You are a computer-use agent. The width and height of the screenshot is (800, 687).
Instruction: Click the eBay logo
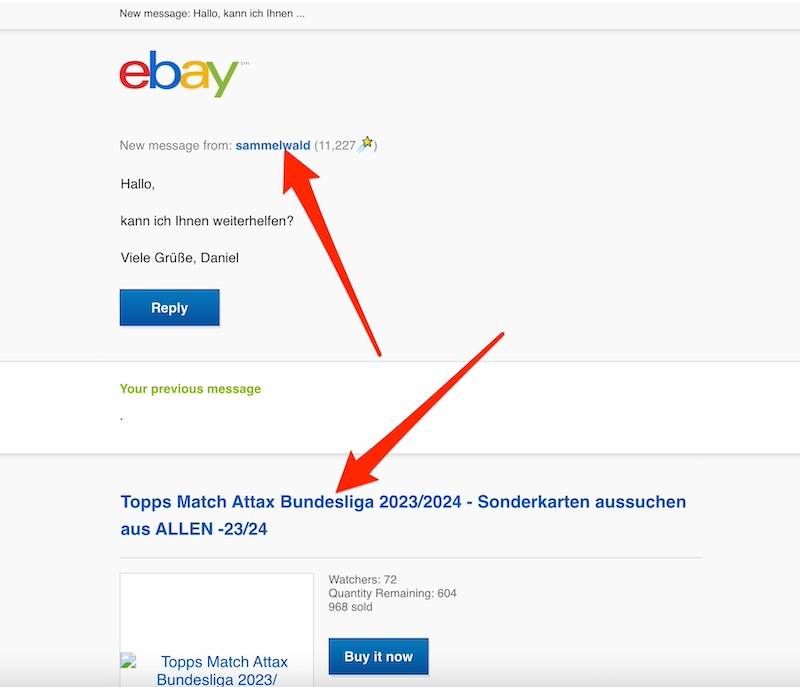[179, 74]
